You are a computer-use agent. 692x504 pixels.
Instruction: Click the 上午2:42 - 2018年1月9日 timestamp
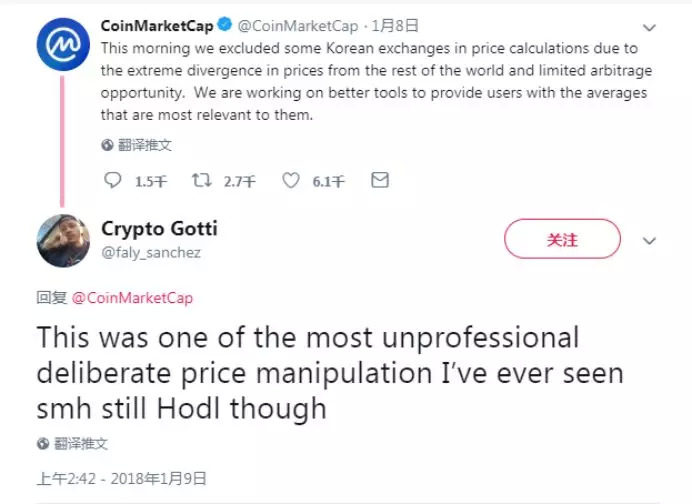click(121, 478)
